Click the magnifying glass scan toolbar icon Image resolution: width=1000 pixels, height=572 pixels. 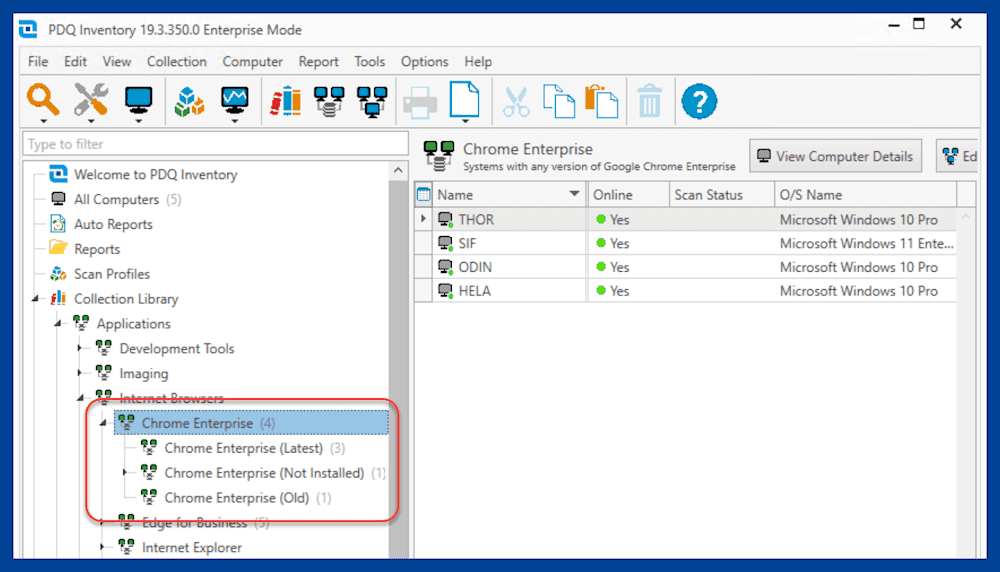43,99
